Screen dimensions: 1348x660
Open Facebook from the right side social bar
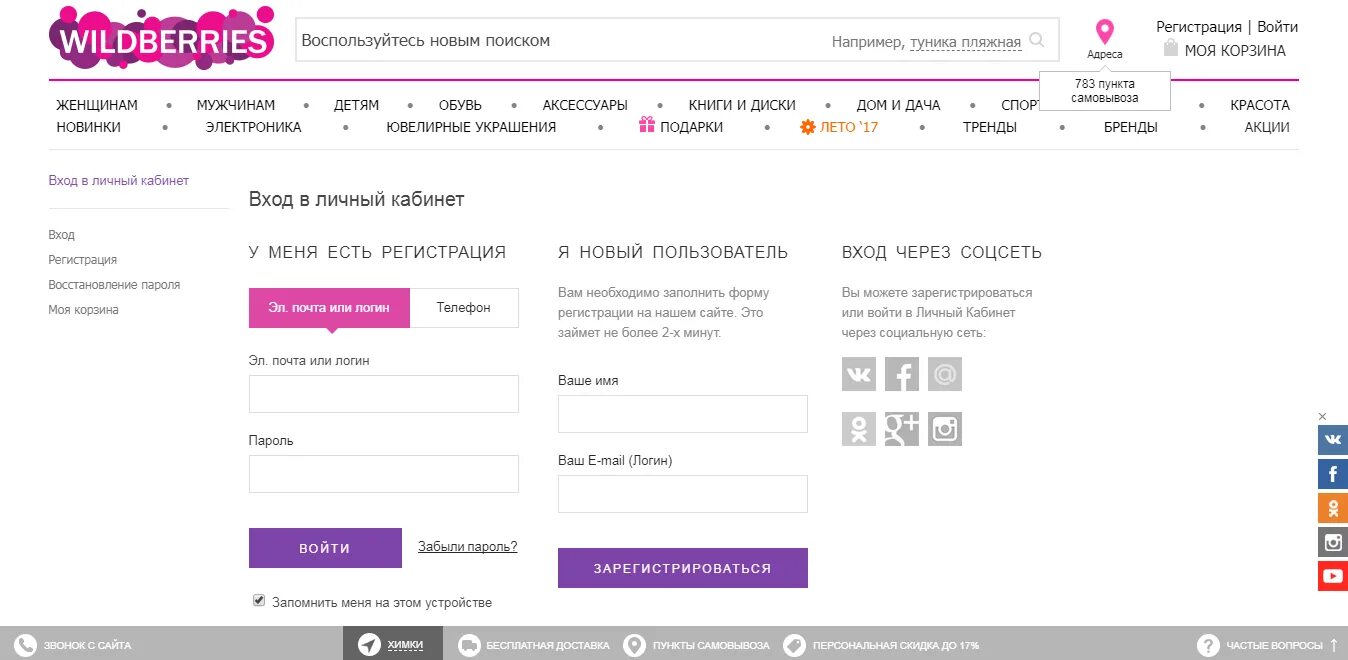pos(1333,474)
